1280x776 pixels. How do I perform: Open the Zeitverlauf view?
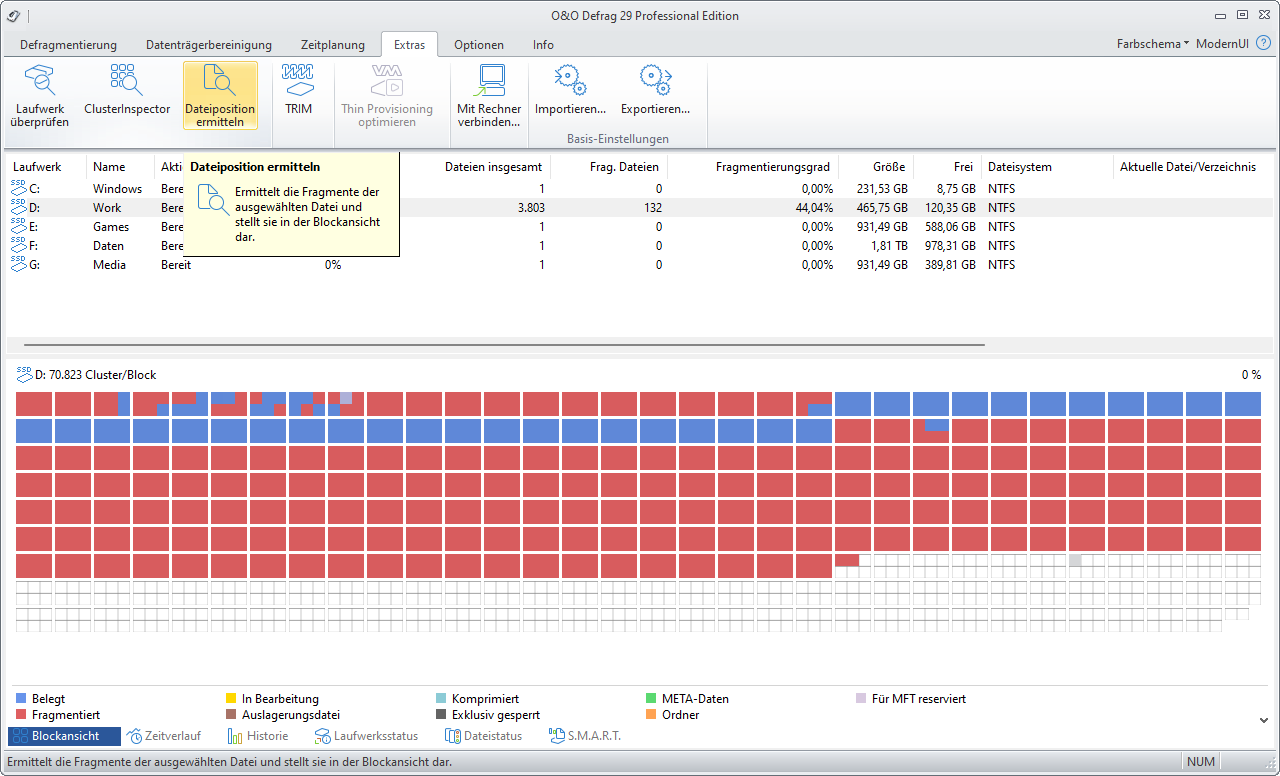[164, 736]
